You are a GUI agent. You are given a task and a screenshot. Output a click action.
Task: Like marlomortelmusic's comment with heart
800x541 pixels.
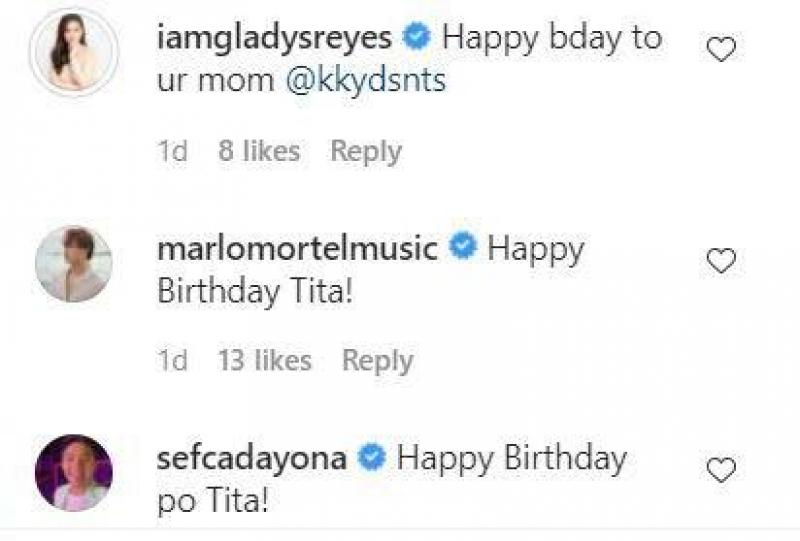point(721,261)
